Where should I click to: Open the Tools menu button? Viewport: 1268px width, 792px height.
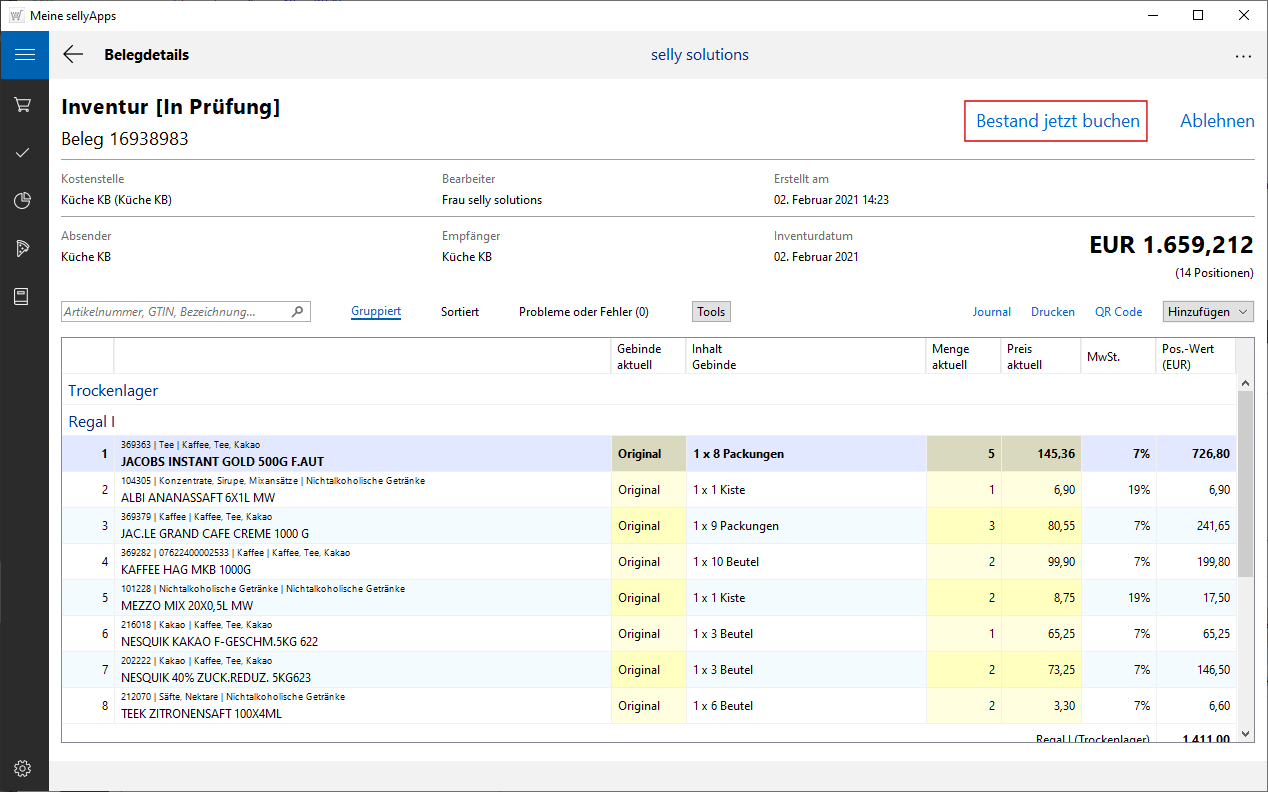711,312
